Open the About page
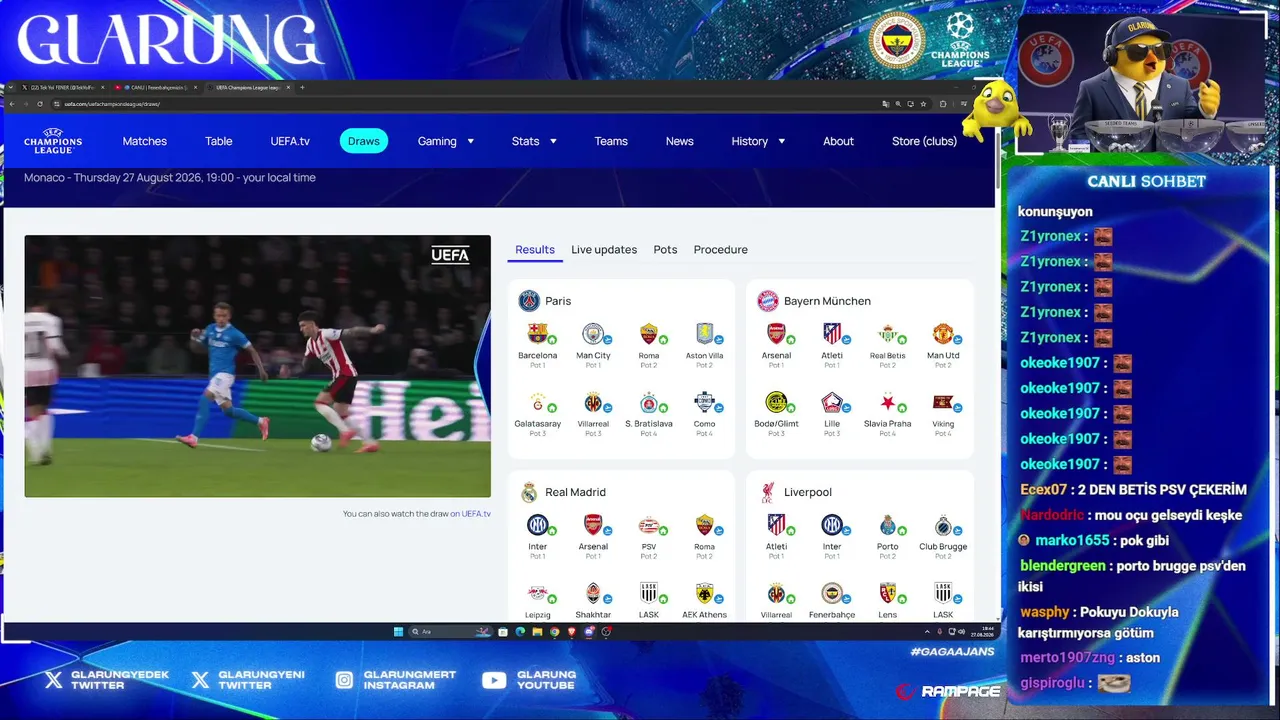This screenshot has width=1280, height=720. 838,141
